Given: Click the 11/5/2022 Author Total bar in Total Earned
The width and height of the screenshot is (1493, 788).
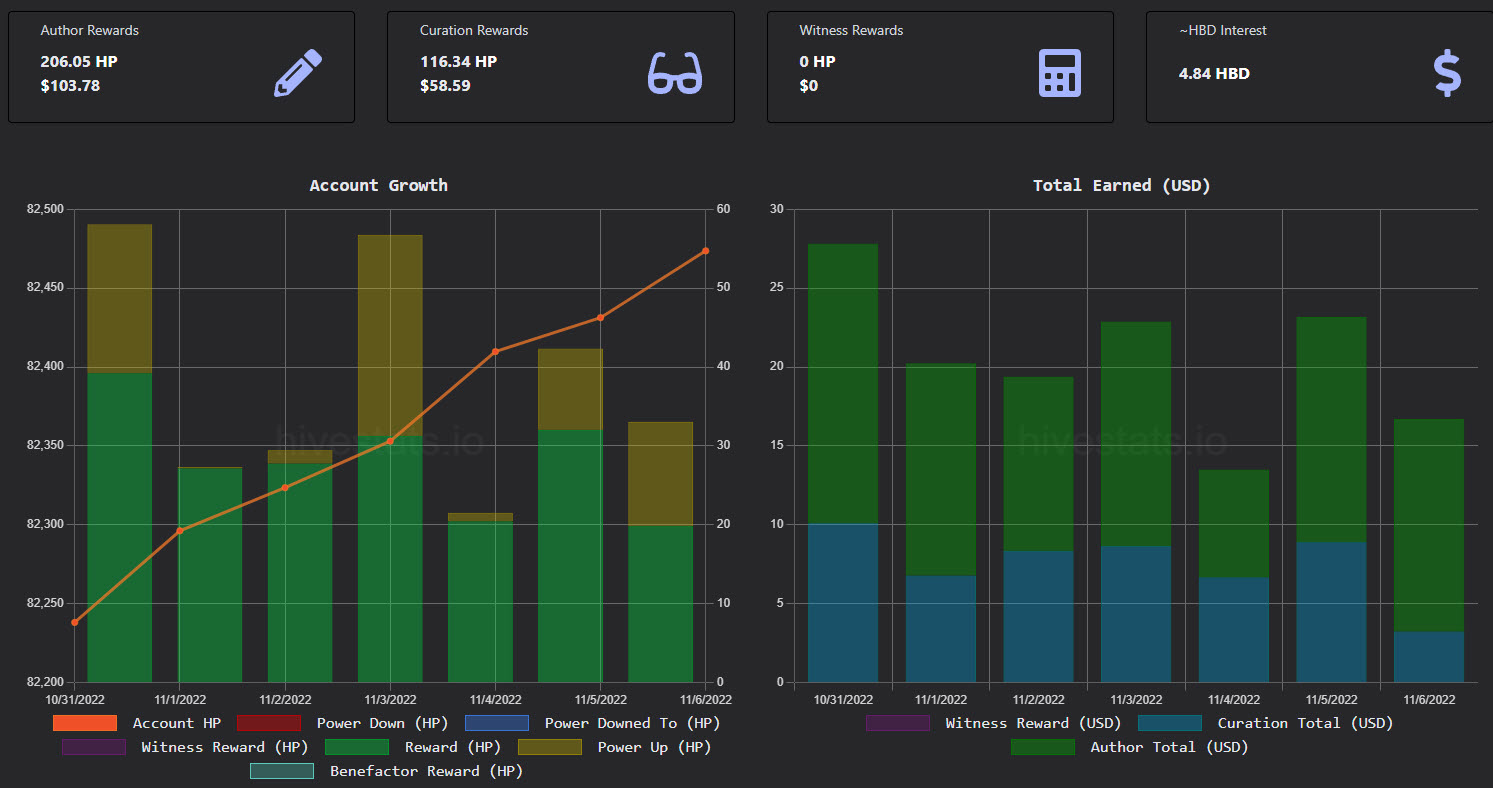Looking at the screenshot, I should point(1331,430).
